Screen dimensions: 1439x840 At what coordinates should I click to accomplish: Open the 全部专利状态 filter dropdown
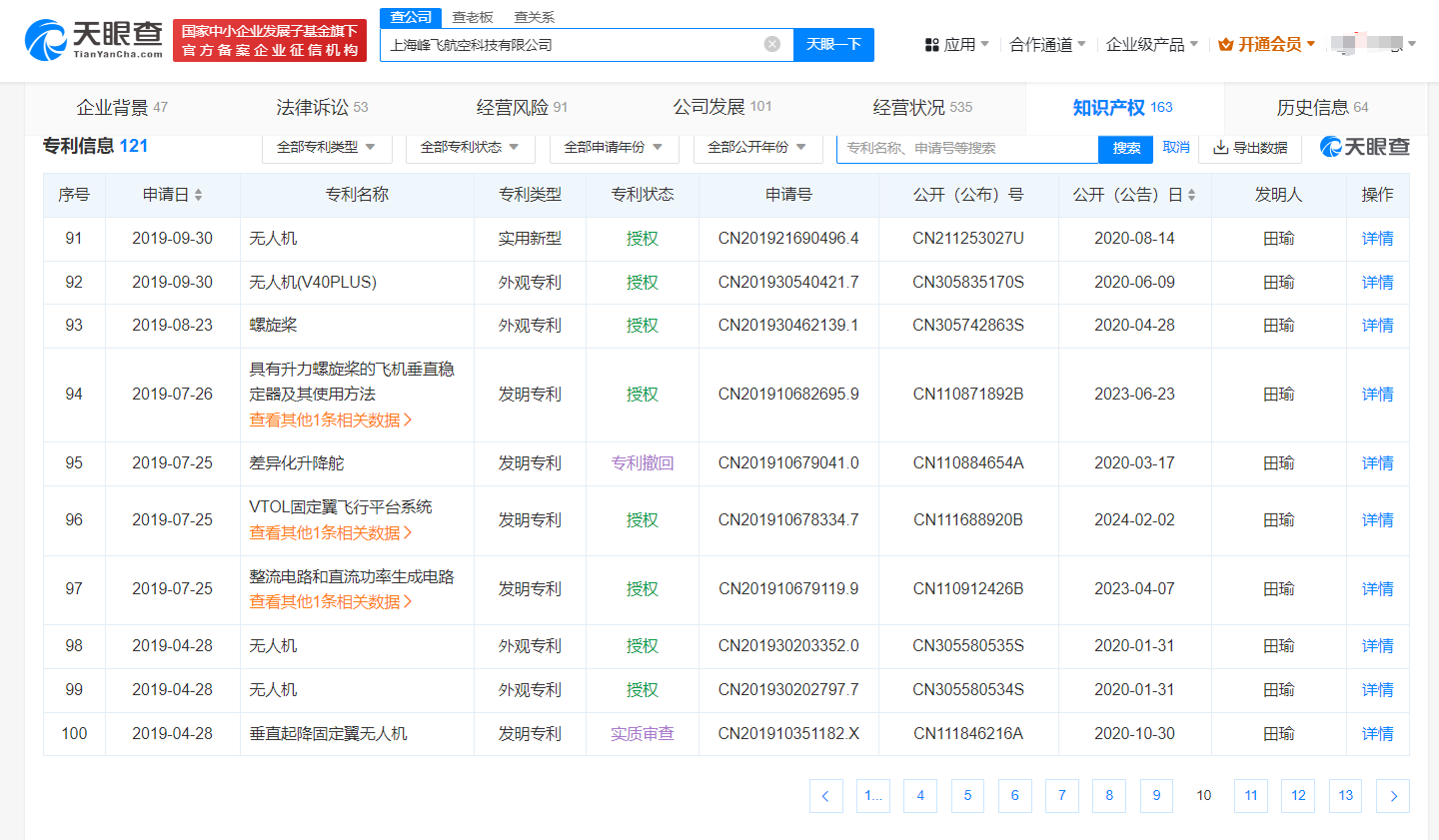pyautogui.click(x=471, y=147)
